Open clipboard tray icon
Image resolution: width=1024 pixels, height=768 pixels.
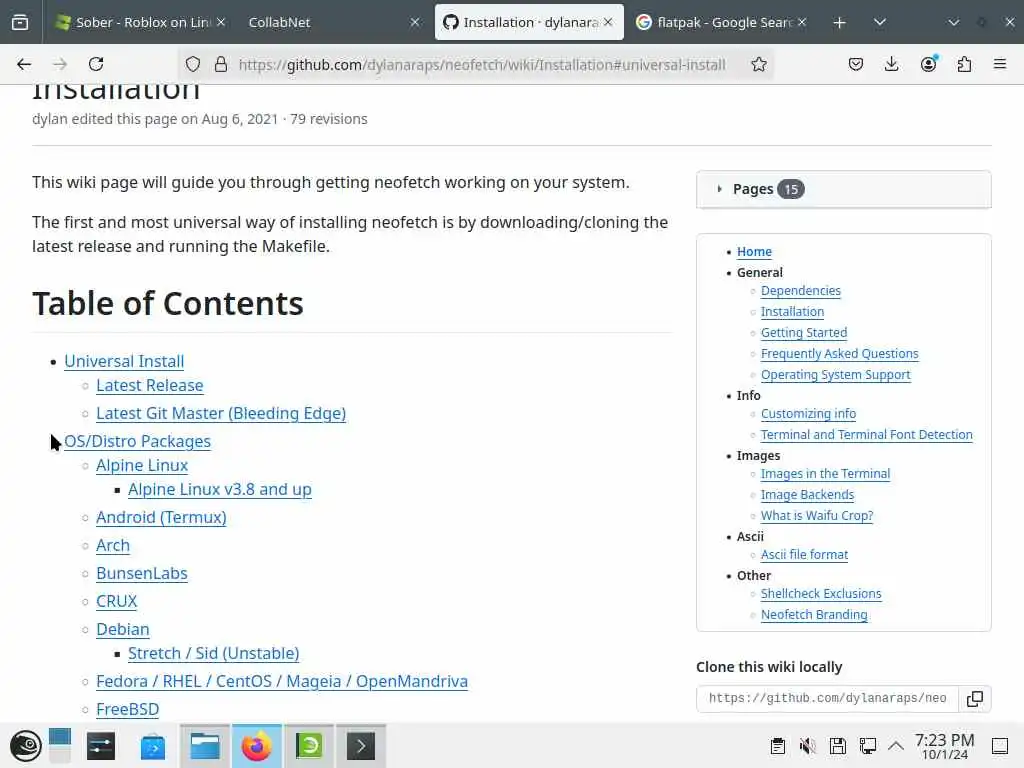tap(777, 746)
